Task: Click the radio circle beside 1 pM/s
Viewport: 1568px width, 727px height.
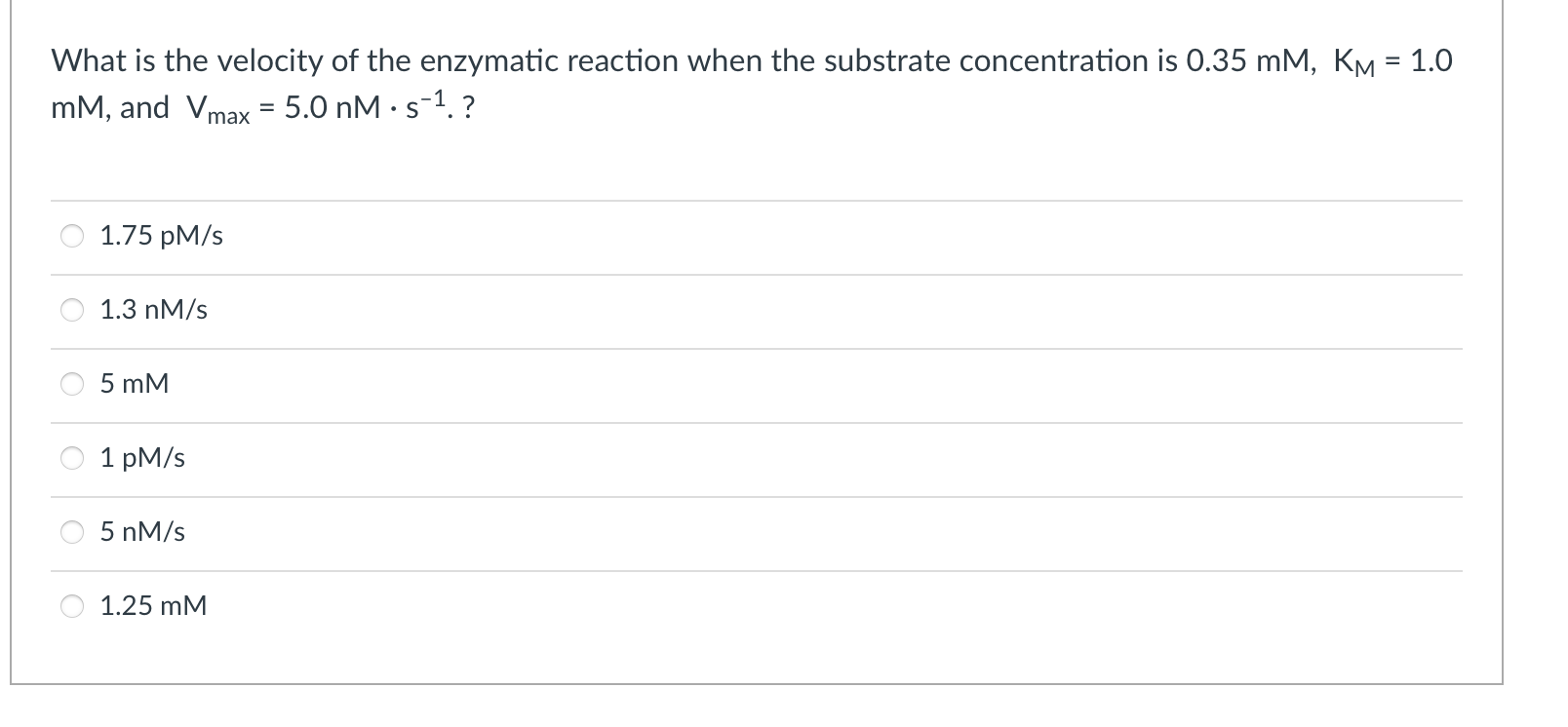Action: pos(70,458)
